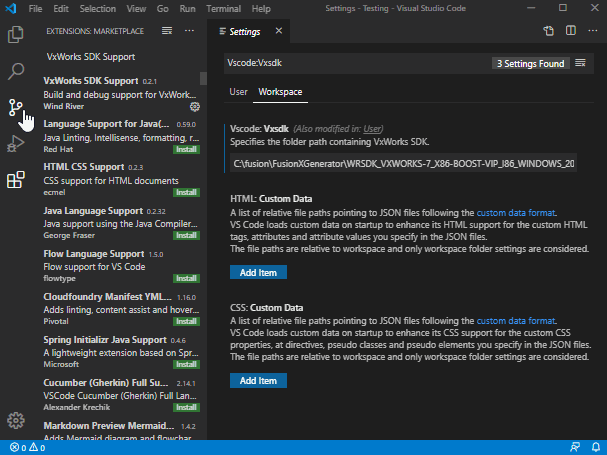Open editor more actions menu
The height and width of the screenshot is (455, 607).
[x=593, y=31]
